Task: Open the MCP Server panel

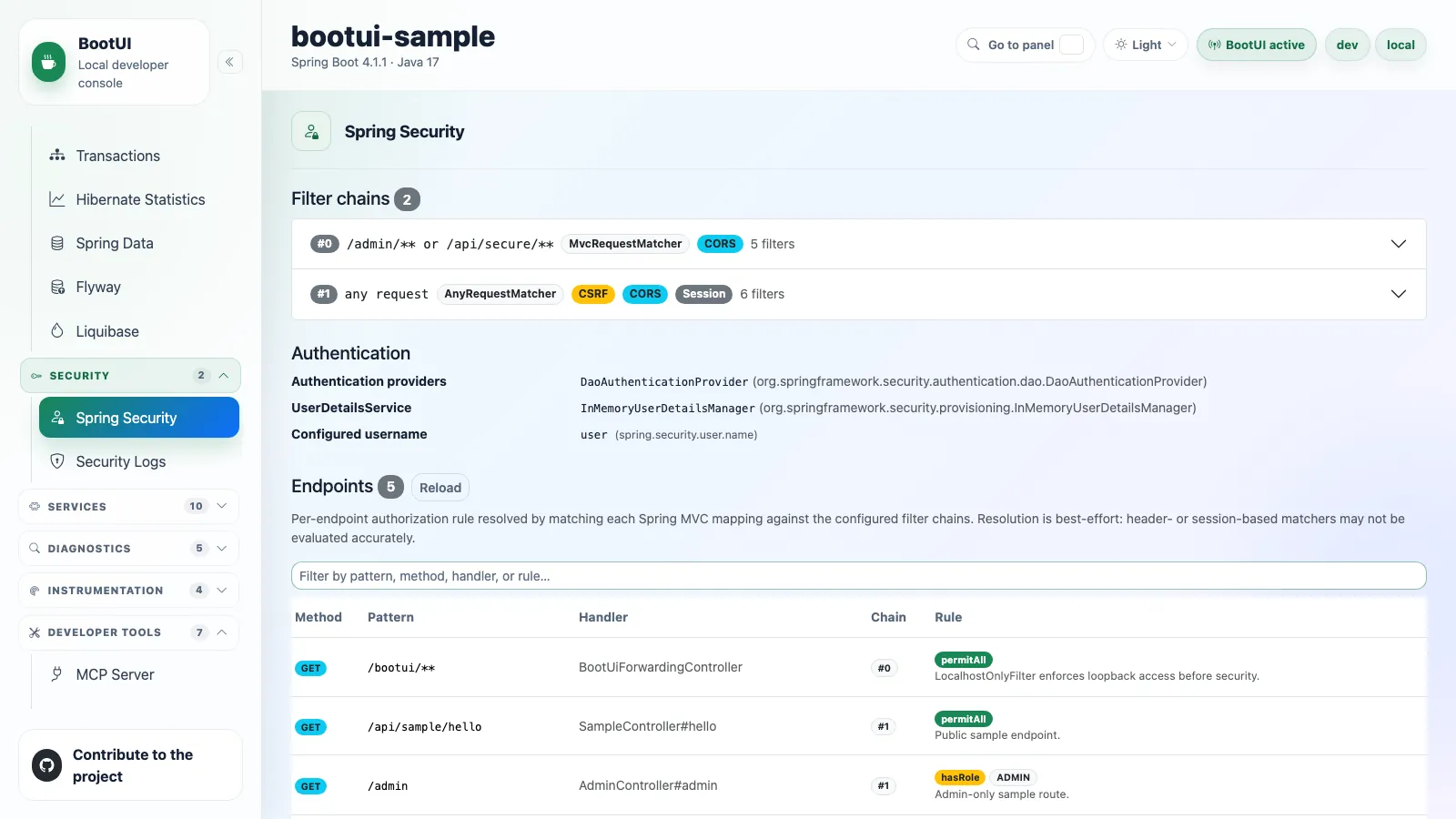Action: (139, 674)
